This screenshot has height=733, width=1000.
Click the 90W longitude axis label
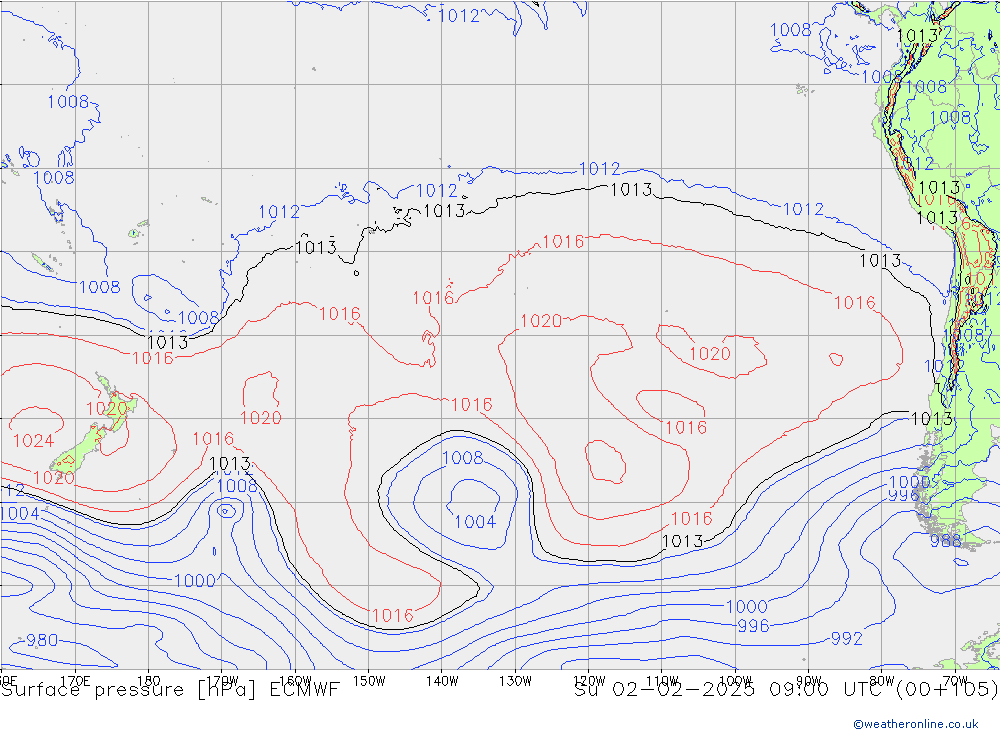[809, 681]
